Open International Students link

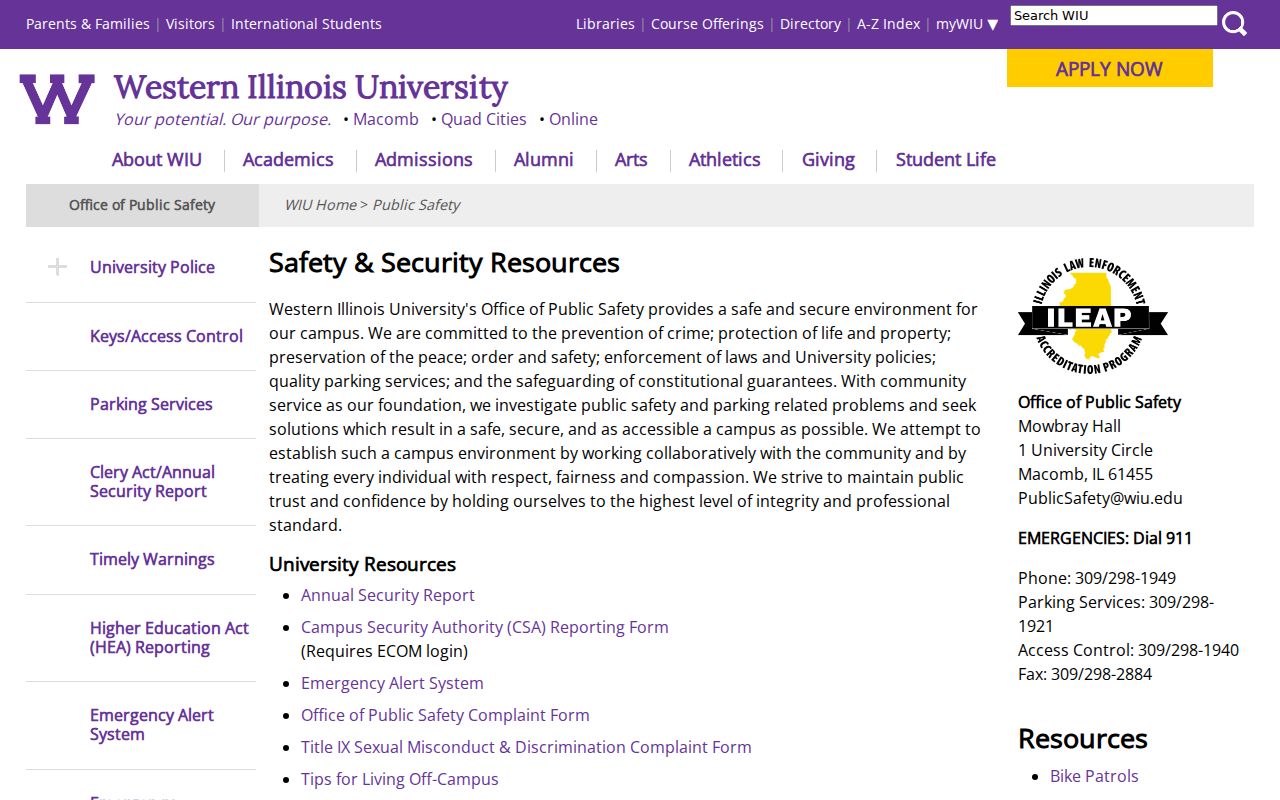(x=306, y=24)
